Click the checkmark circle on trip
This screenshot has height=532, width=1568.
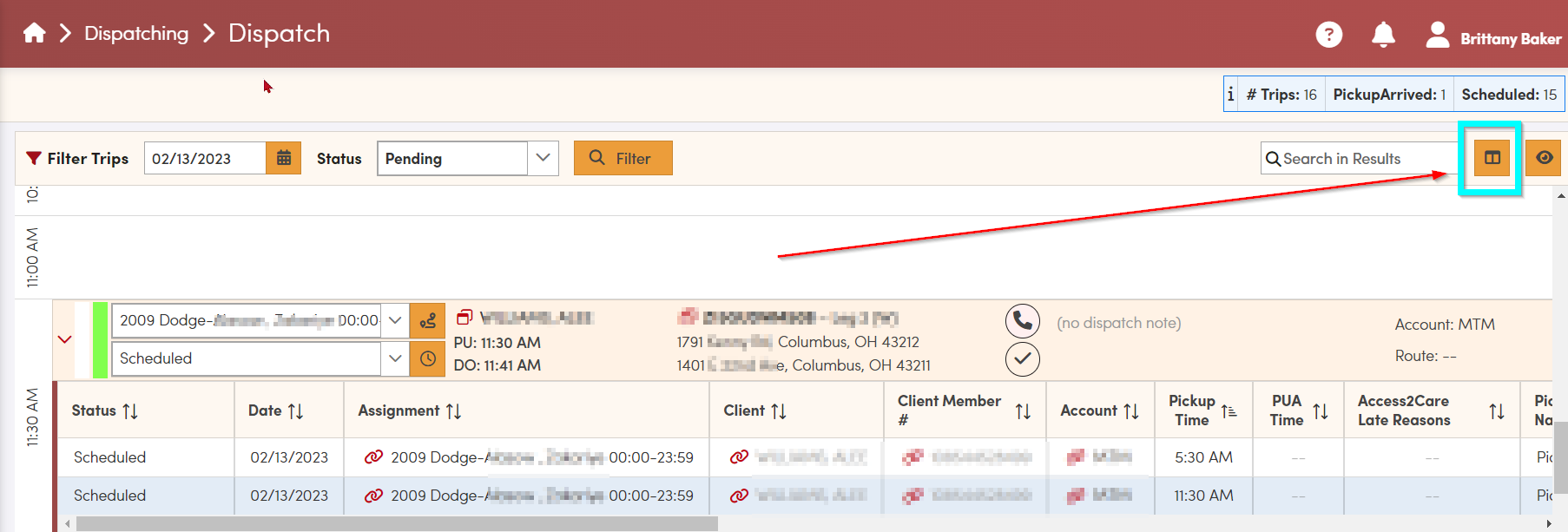pos(1022,358)
